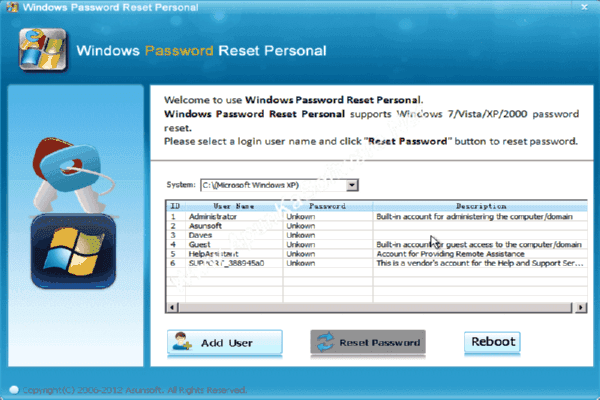This screenshot has height=400, width=600.
Task: Click the Reboot button
Action: pyautogui.click(x=492, y=341)
